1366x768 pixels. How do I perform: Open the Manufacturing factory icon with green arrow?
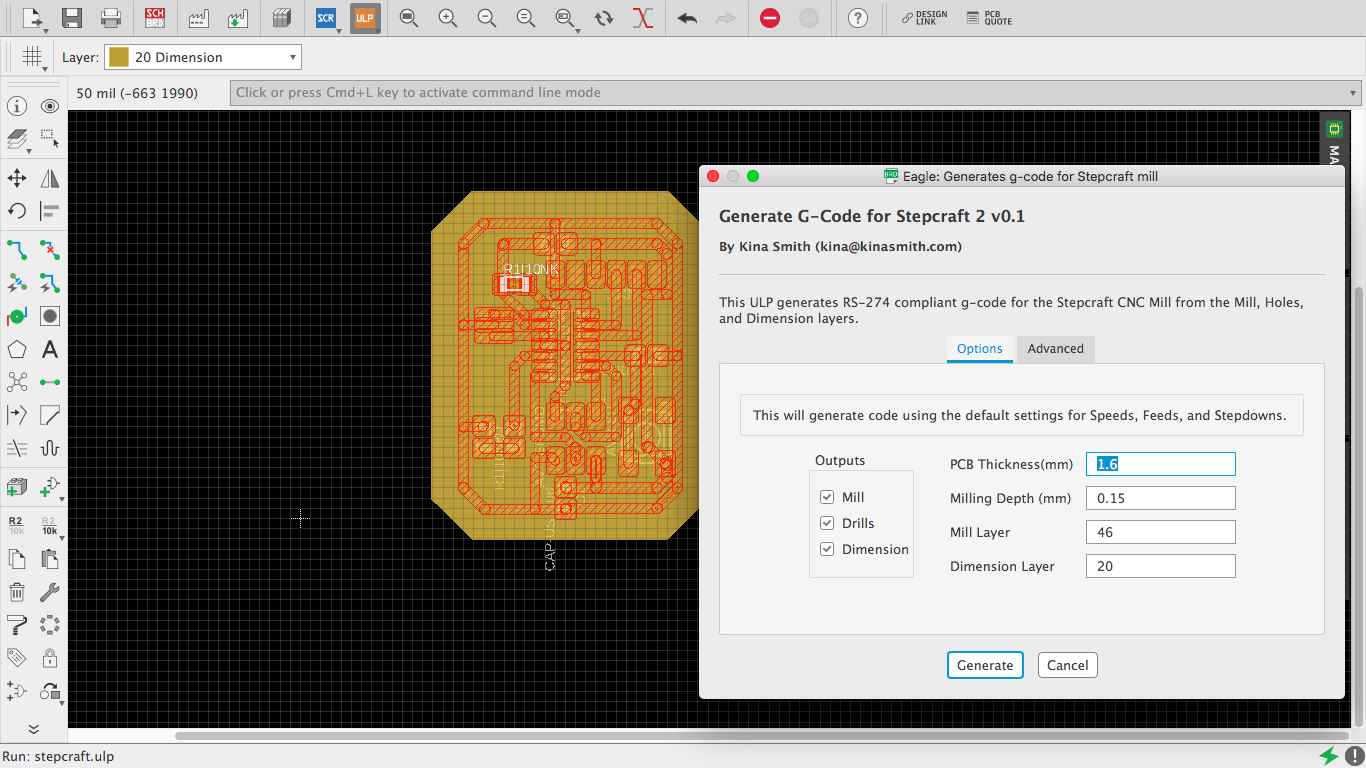237,18
